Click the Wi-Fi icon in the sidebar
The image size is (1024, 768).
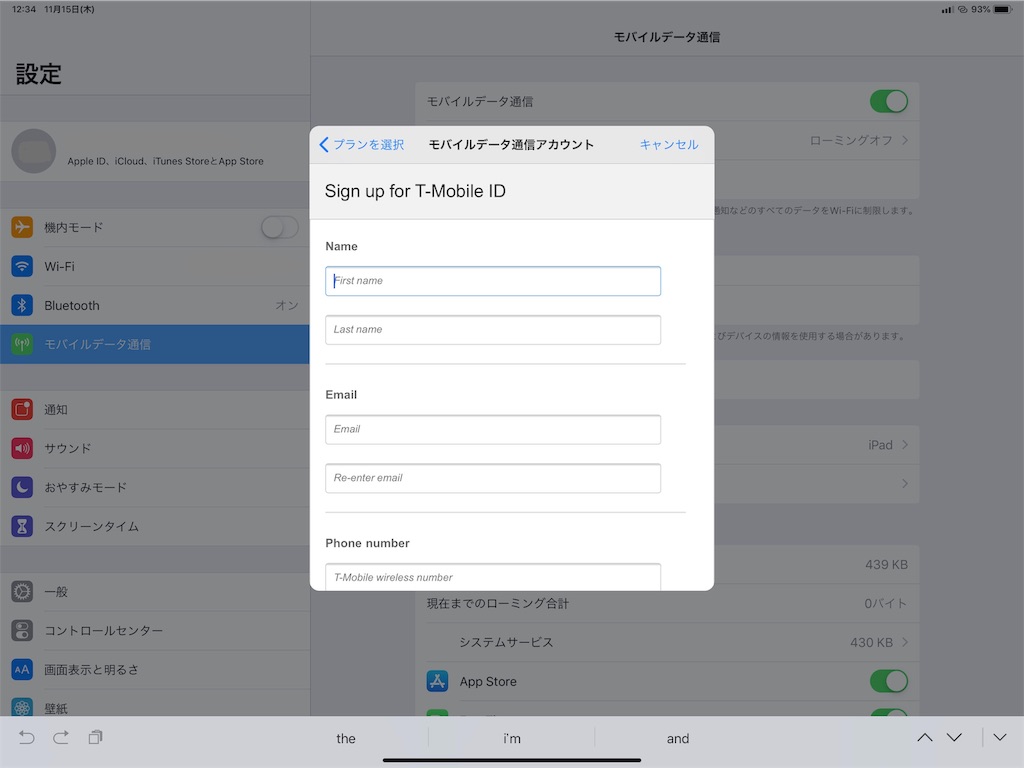click(21, 266)
